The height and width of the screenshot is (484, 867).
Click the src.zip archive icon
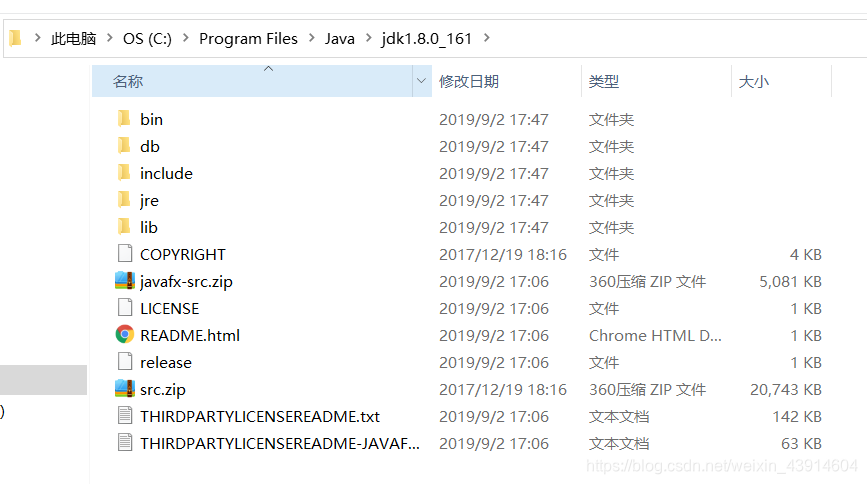coord(124,388)
